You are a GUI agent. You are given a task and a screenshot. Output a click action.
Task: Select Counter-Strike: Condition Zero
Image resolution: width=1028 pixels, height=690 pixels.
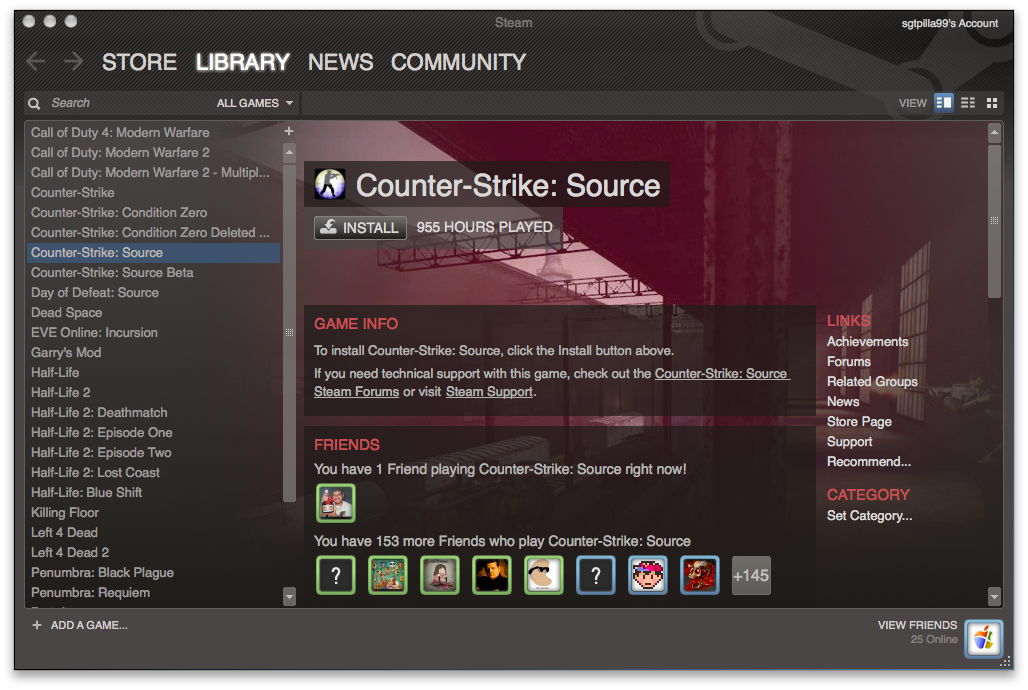(153, 213)
